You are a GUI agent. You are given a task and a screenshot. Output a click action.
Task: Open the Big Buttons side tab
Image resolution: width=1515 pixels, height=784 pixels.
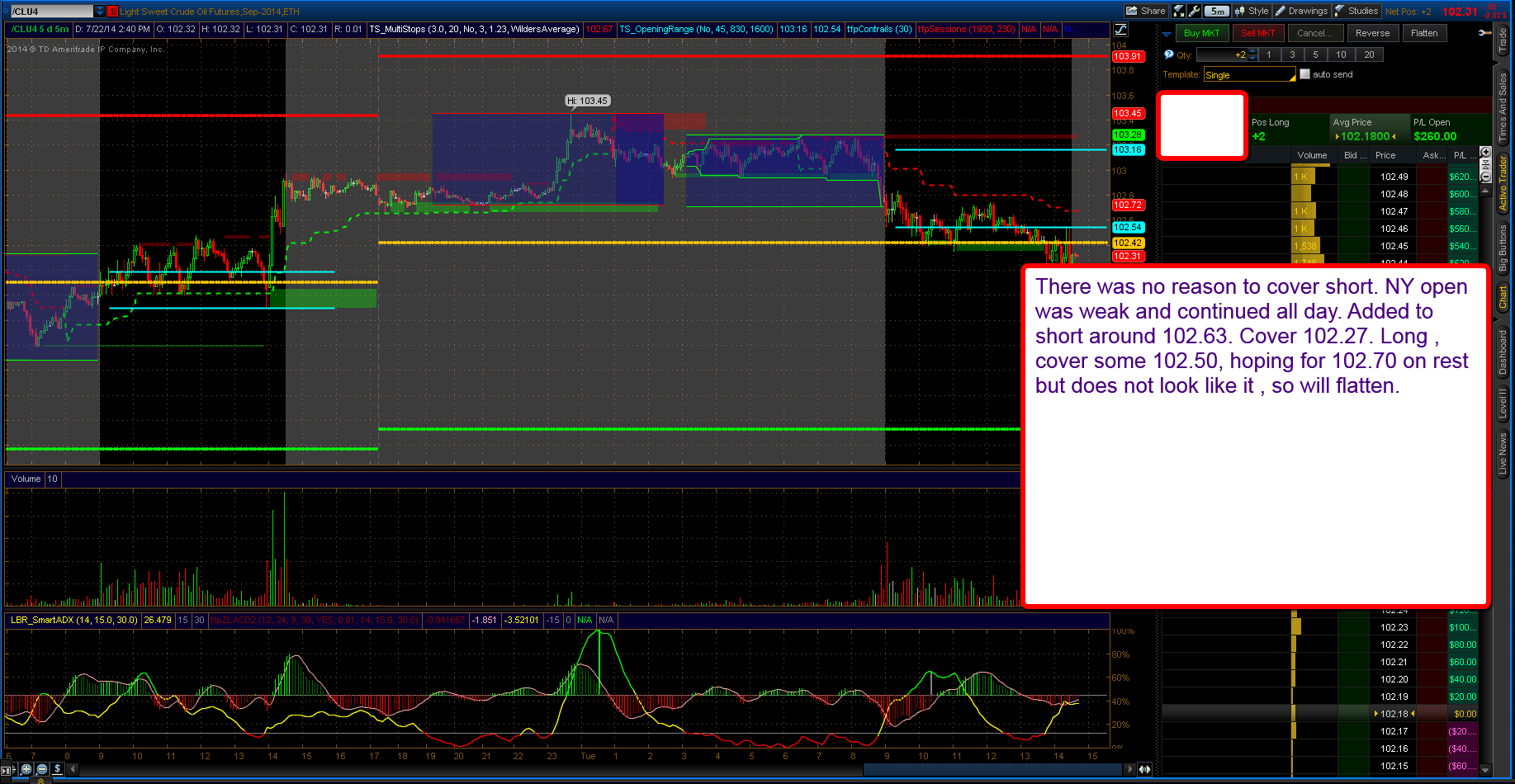[x=1503, y=248]
